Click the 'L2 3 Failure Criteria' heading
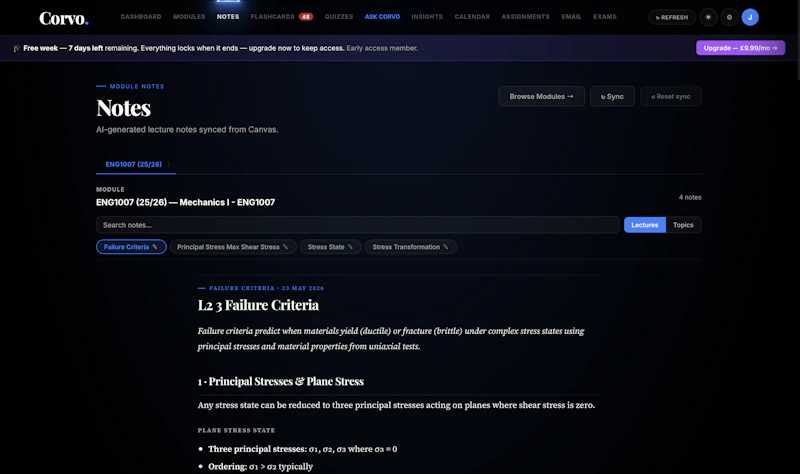Viewport: 800px width, 474px height. point(258,305)
